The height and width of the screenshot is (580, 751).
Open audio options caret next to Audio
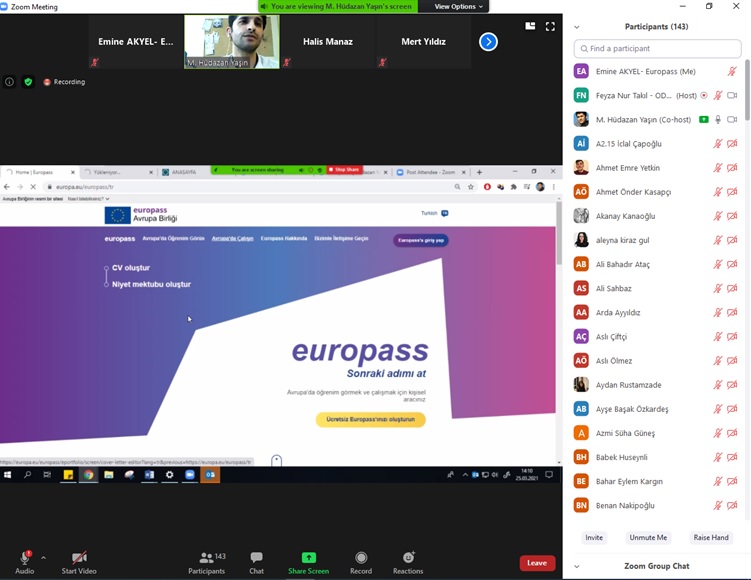44,557
